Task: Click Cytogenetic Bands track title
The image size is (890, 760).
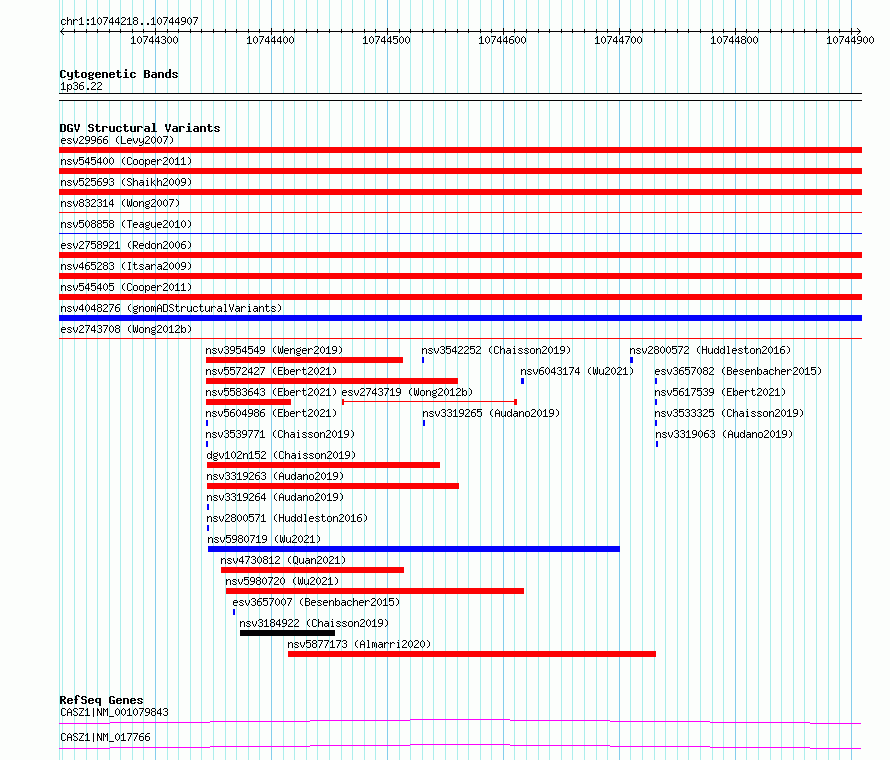Action: coord(119,74)
